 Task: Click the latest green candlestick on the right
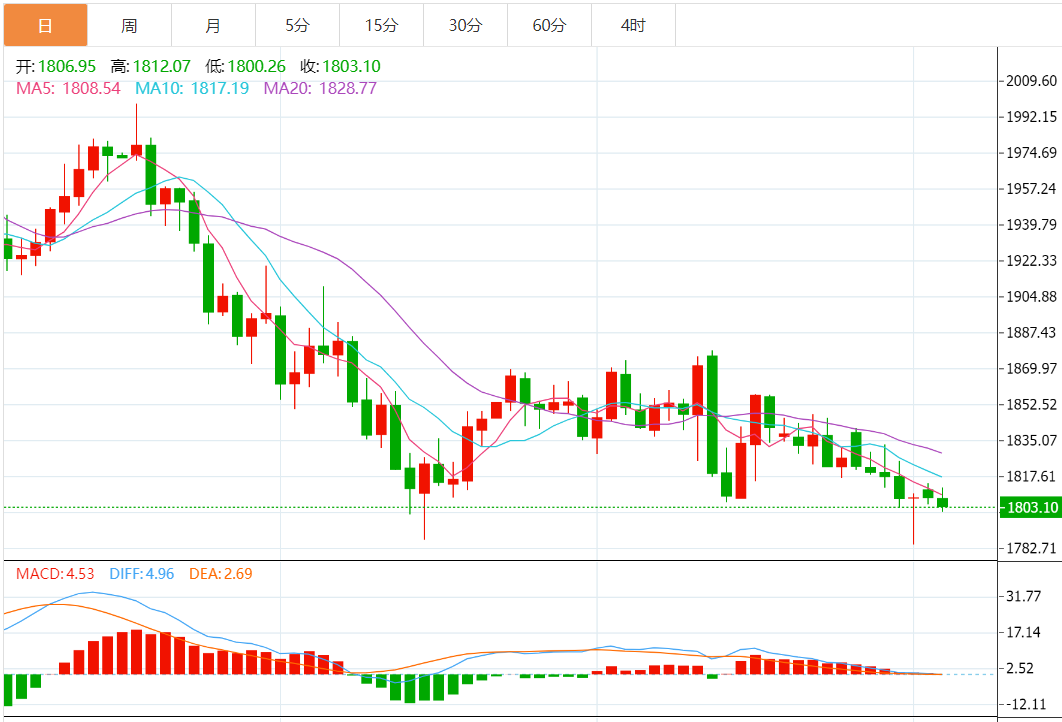click(x=942, y=502)
